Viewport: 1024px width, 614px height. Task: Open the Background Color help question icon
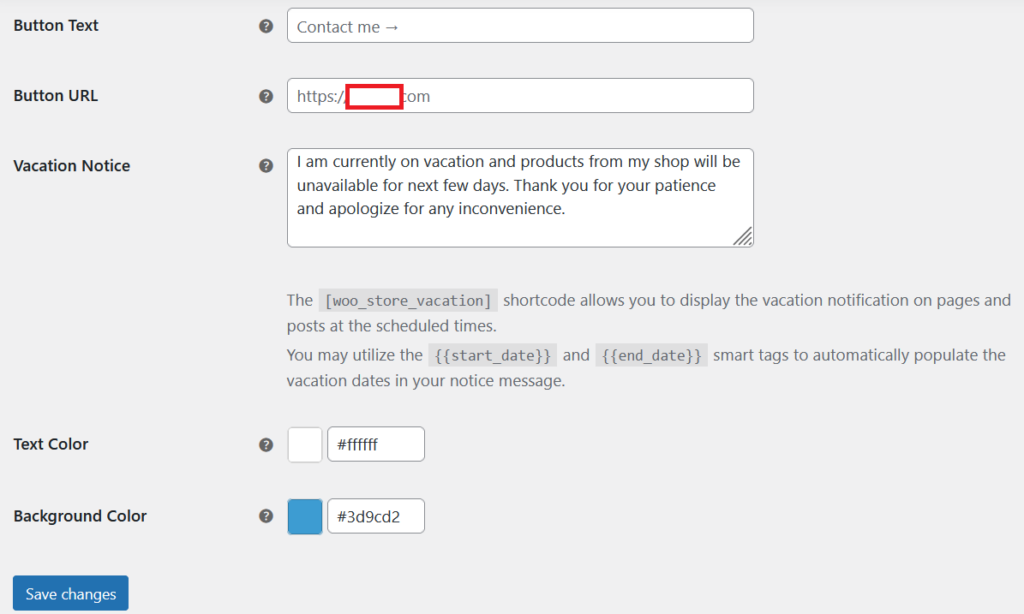(x=266, y=516)
